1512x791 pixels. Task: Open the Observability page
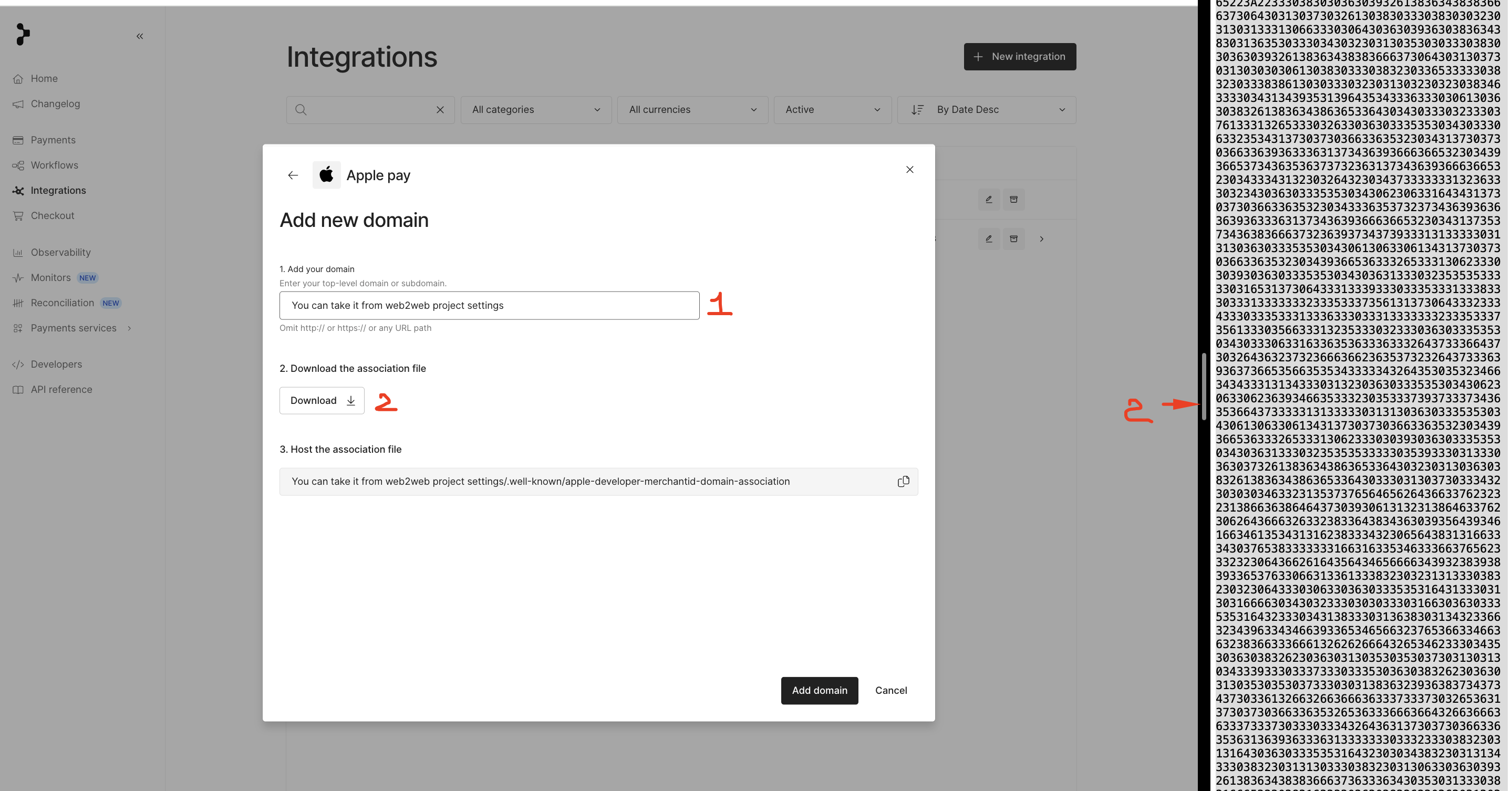coord(60,252)
